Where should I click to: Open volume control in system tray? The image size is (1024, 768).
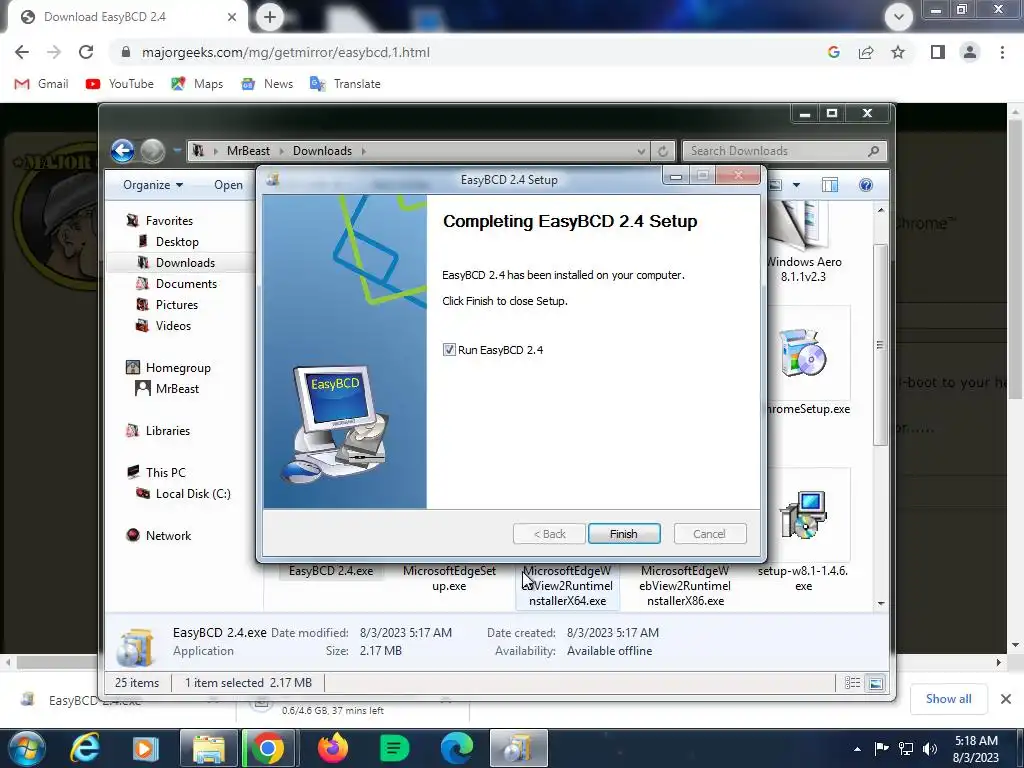[x=931, y=748]
